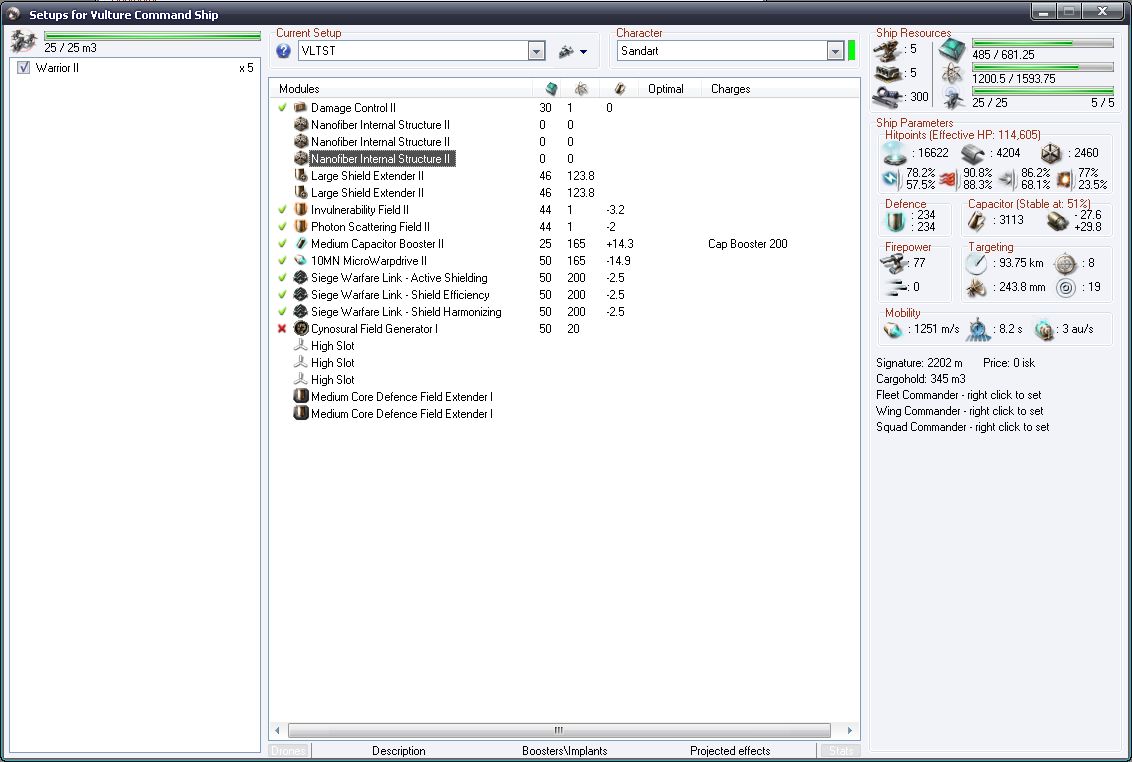1132x762 pixels.
Task: Switch to the Boosters\Implants tab
Action: [565, 751]
